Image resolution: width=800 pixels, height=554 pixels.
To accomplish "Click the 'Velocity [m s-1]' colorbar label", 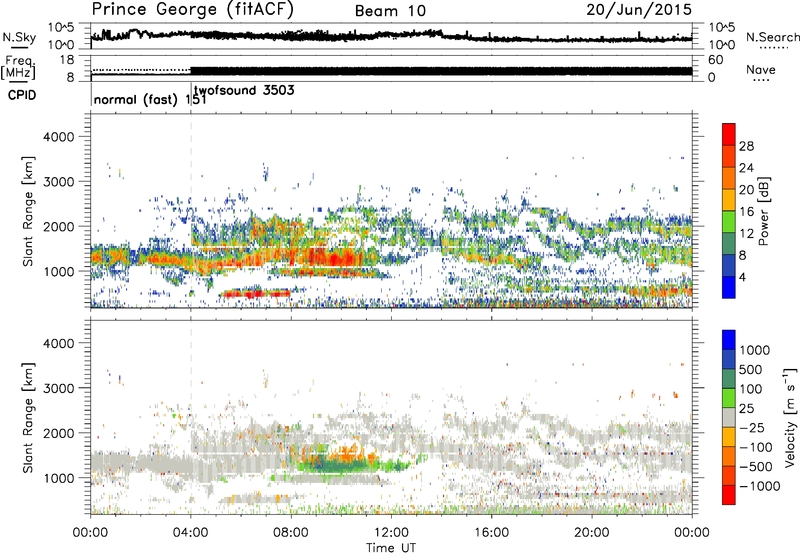I will click(790, 417).
